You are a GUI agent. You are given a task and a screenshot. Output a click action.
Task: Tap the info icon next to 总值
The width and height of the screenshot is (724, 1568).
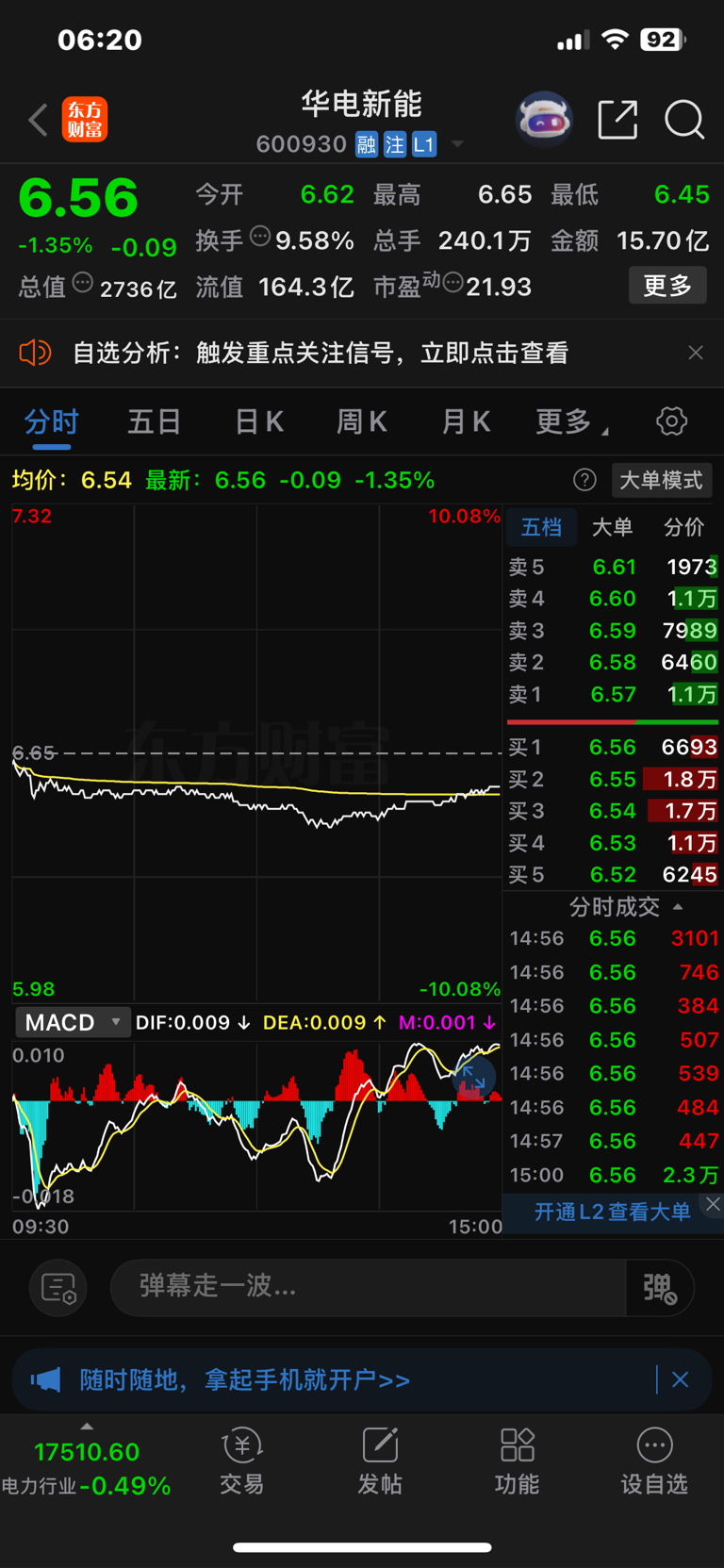(83, 282)
